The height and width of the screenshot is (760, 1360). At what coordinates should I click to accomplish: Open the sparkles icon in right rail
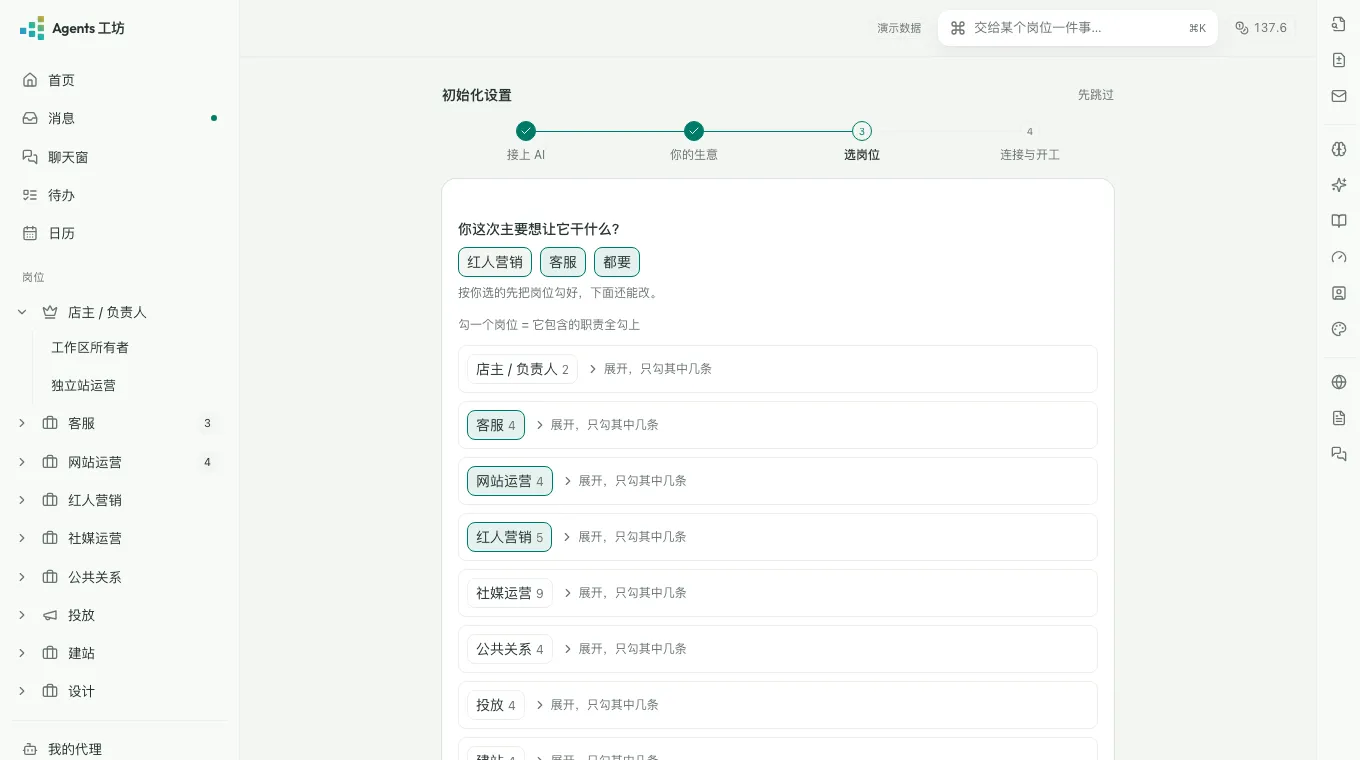click(1339, 185)
